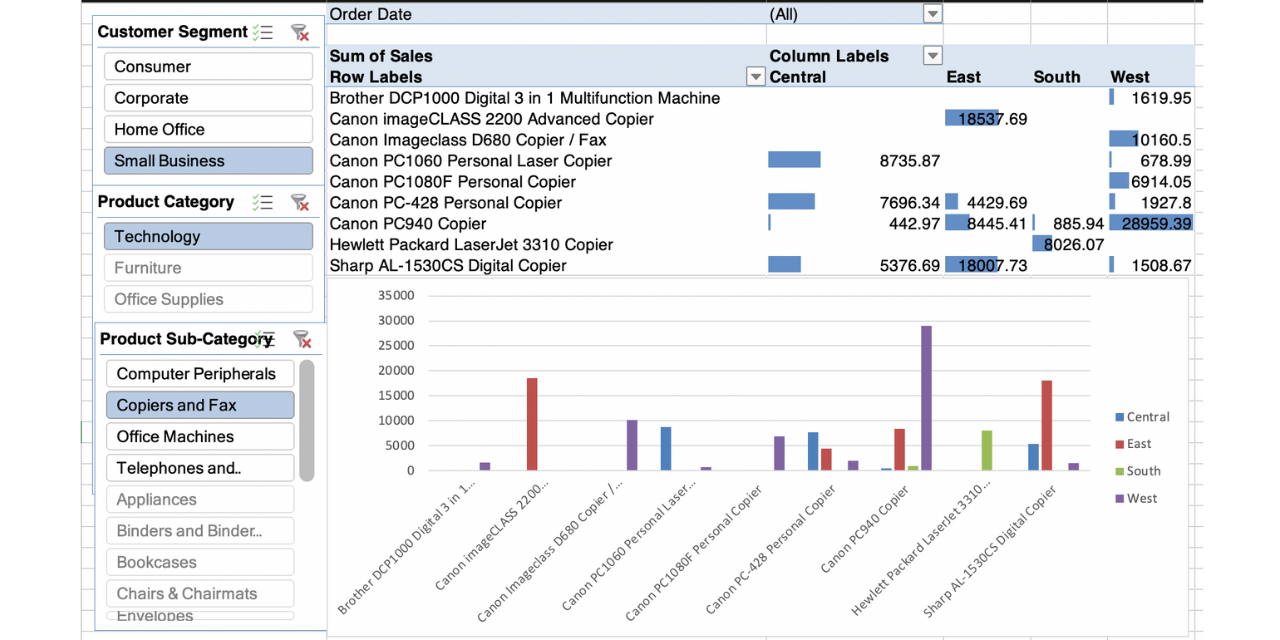Clear the Product Category filter icon
The image size is (1280, 640).
299,202
